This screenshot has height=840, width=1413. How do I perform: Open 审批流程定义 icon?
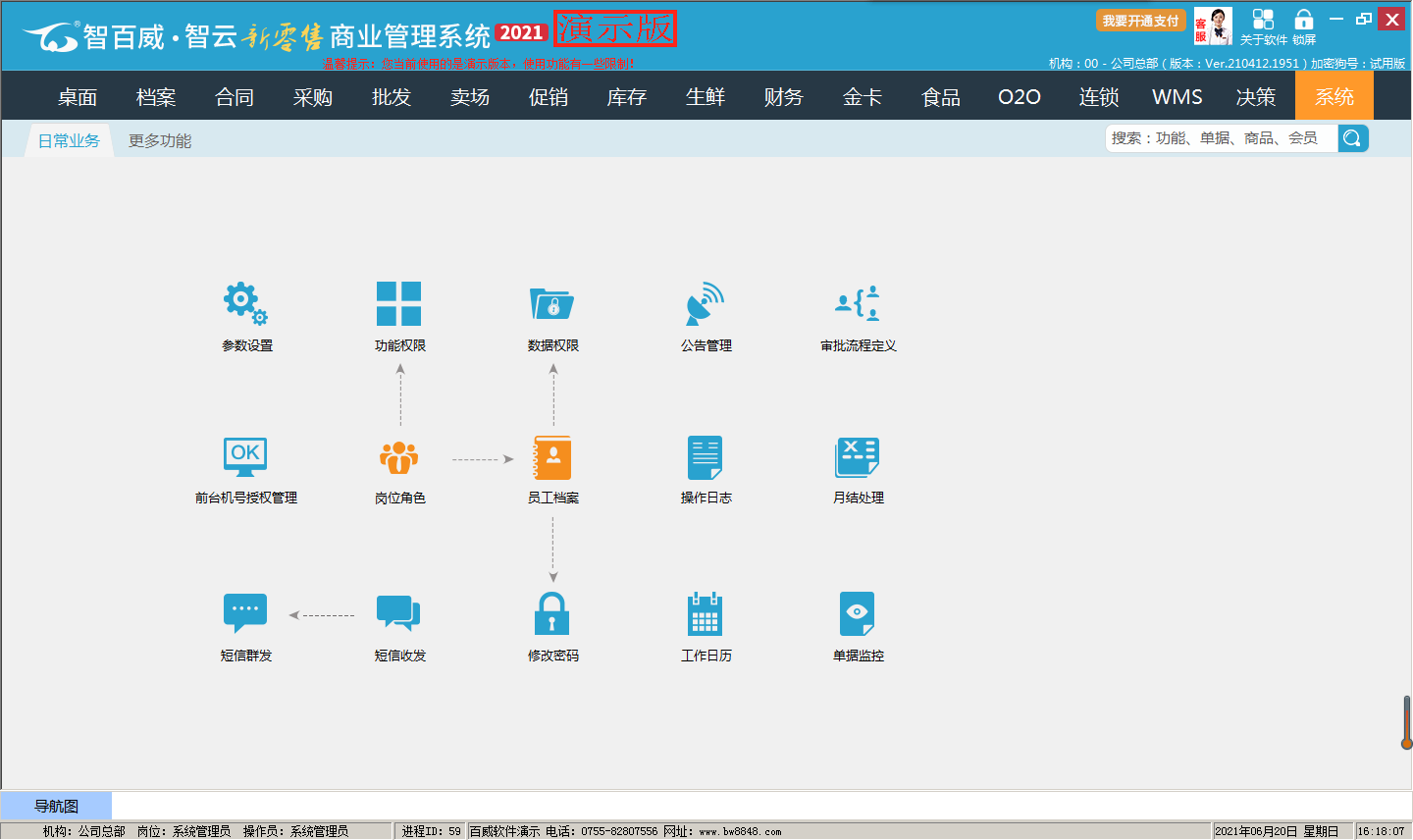point(858,304)
